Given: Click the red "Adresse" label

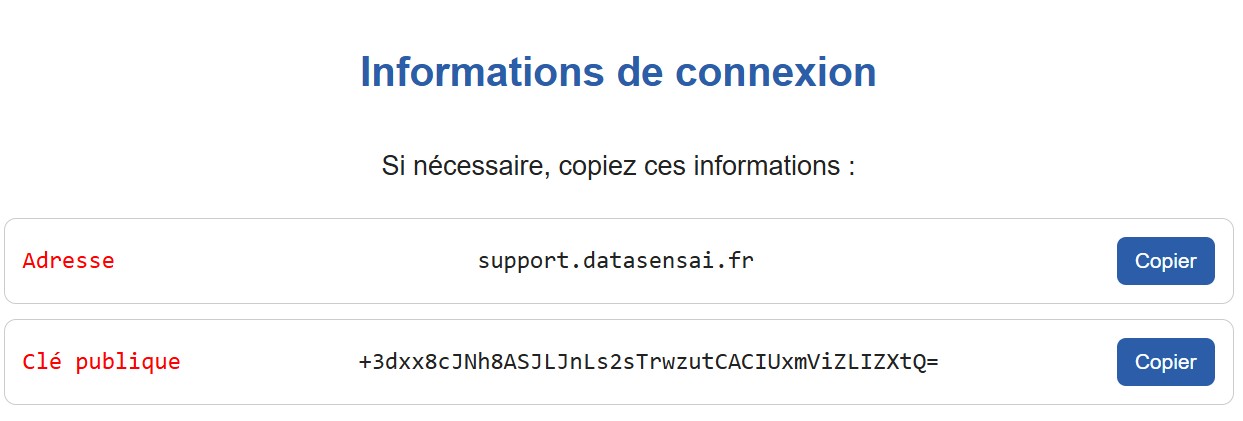Looking at the screenshot, I should 68,261.
